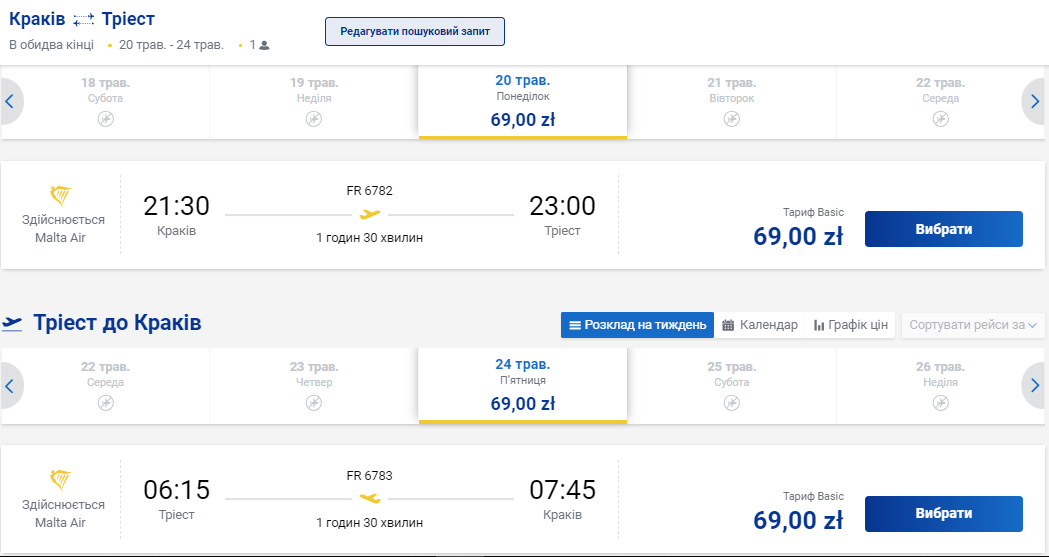
Task: Click the Ryanair harp logo on flight FR 6783
Action: [x=62, y=480]
